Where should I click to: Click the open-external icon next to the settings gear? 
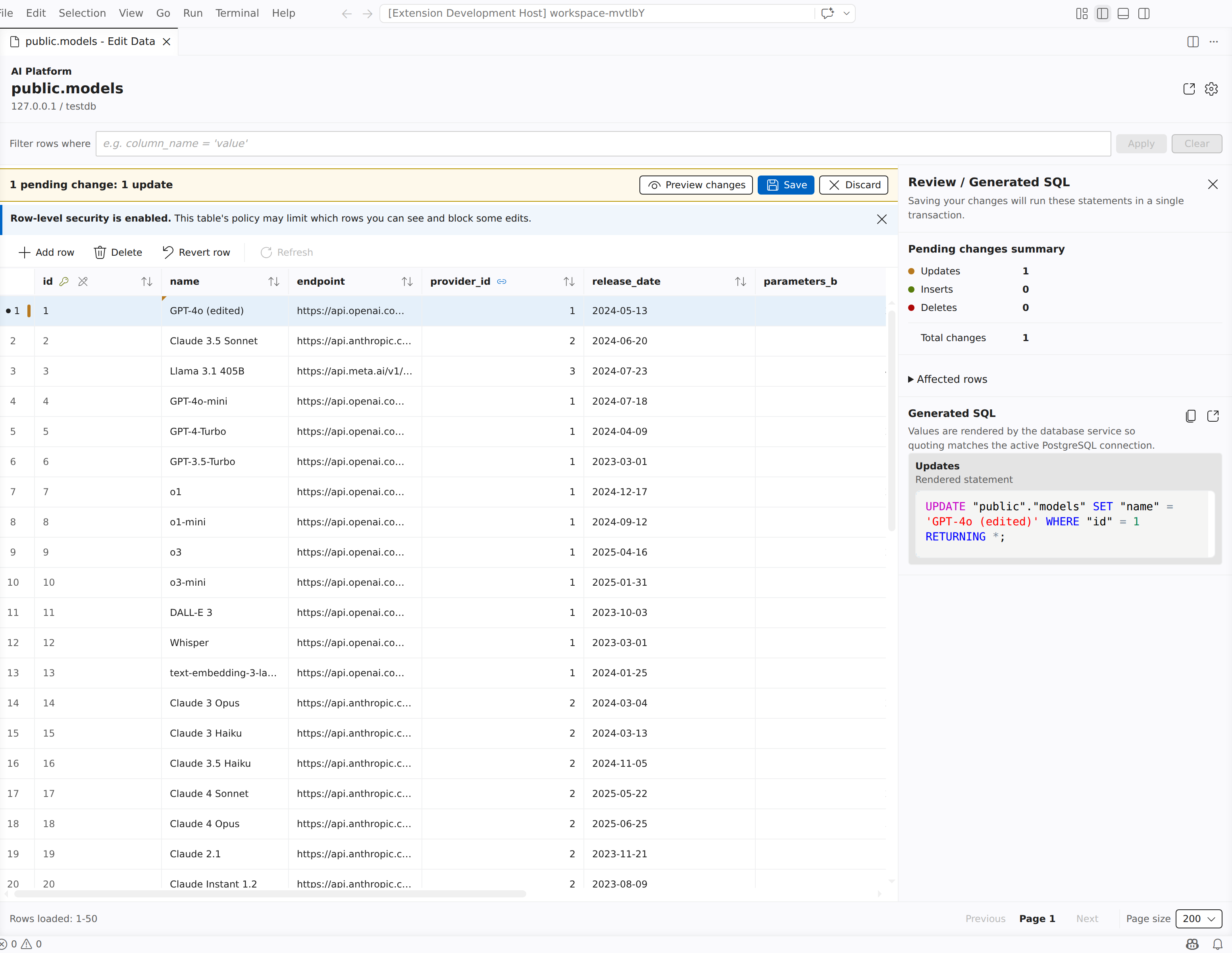1189,89
